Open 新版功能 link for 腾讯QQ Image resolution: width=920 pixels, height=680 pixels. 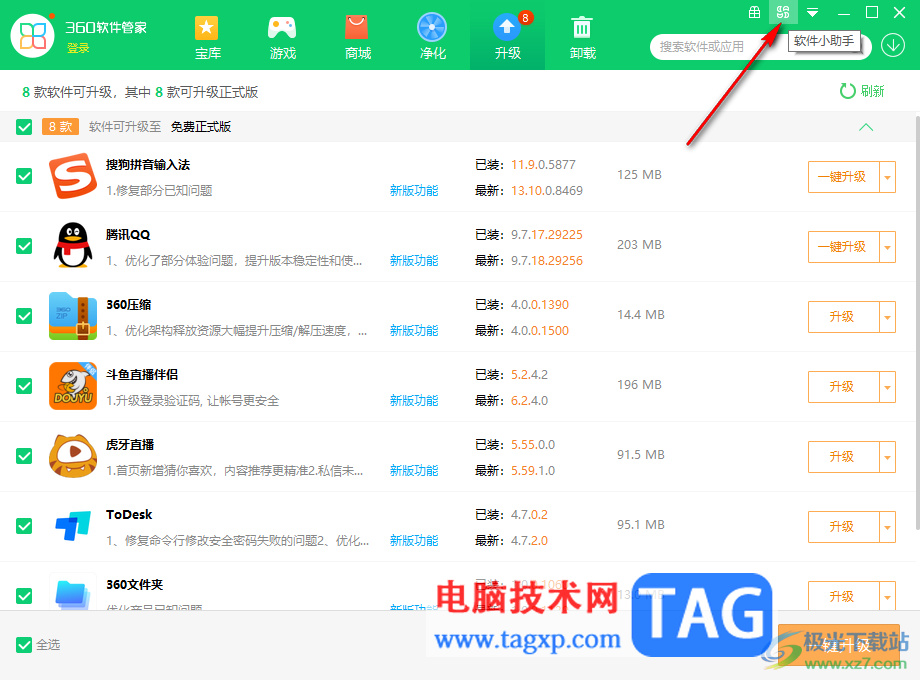tap(414, 261)
